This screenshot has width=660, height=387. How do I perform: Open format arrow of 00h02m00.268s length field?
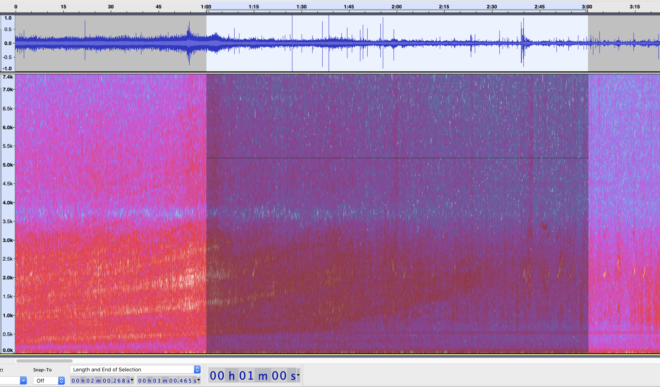(132, 381)
